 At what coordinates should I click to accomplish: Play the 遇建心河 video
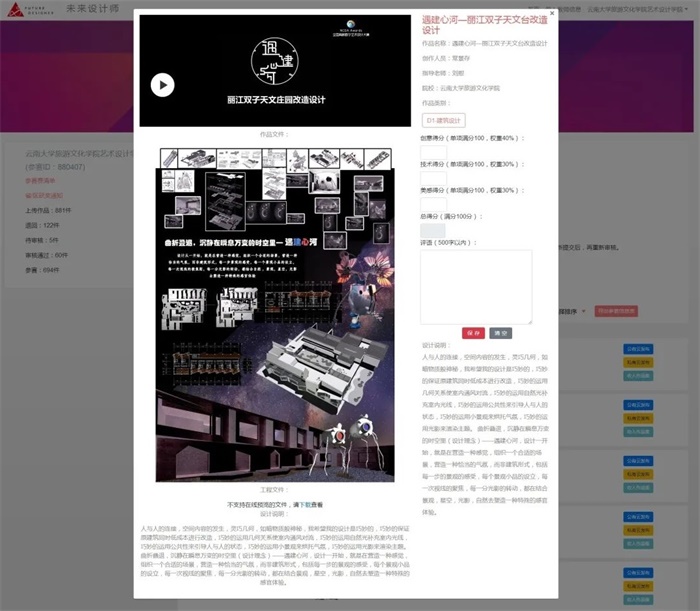(x=162, y=85)
